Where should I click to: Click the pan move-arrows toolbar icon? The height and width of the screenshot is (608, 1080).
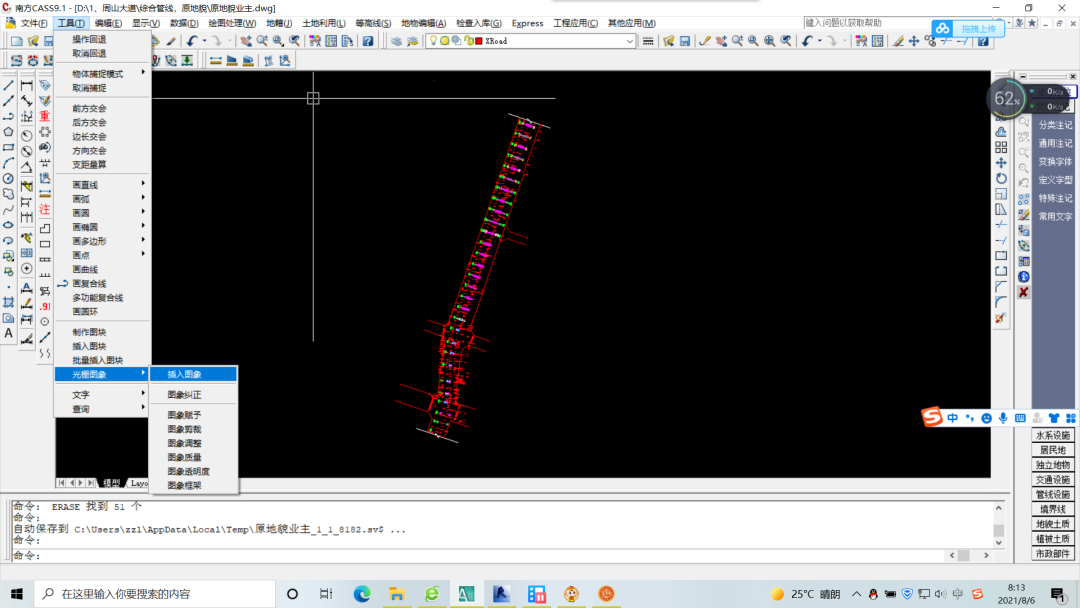(x=913, y=41)
